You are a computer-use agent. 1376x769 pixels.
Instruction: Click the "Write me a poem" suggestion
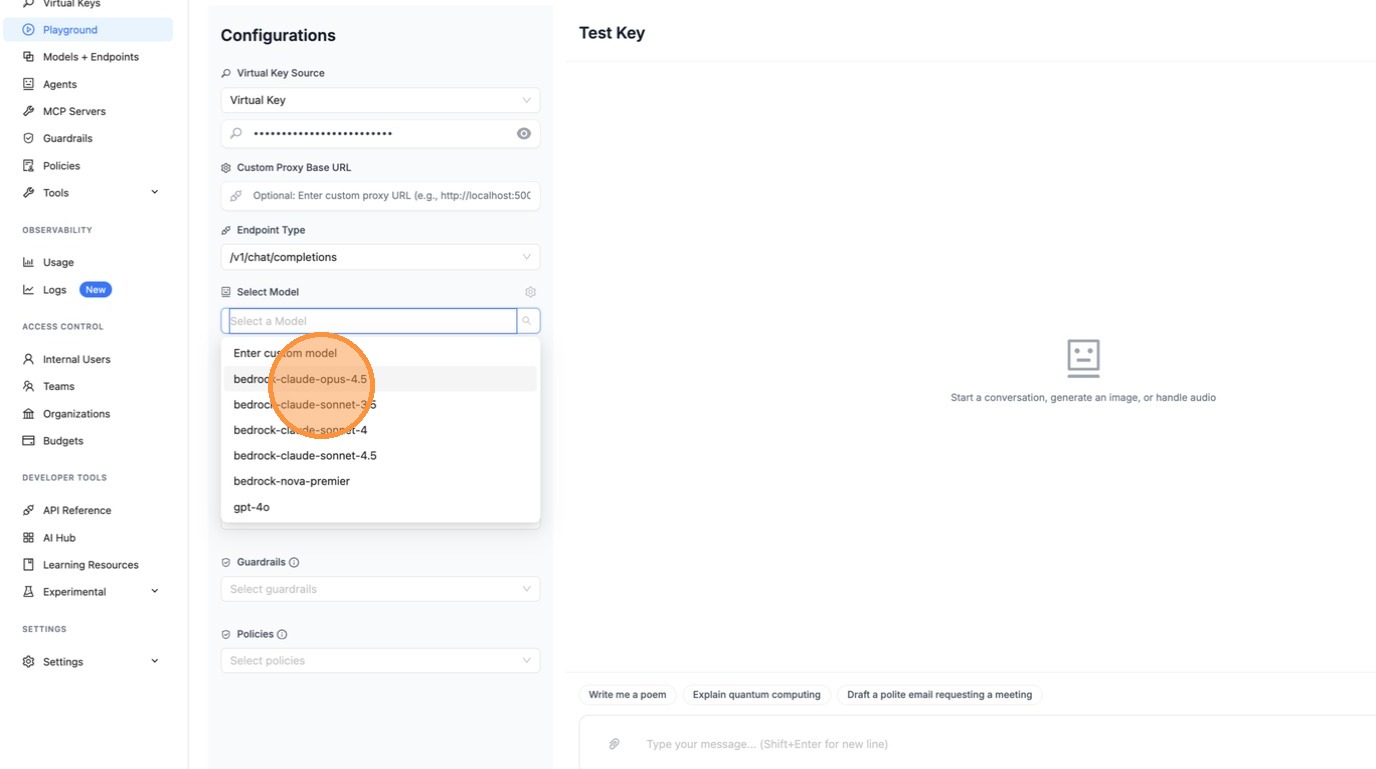click(x=627, y=694)
